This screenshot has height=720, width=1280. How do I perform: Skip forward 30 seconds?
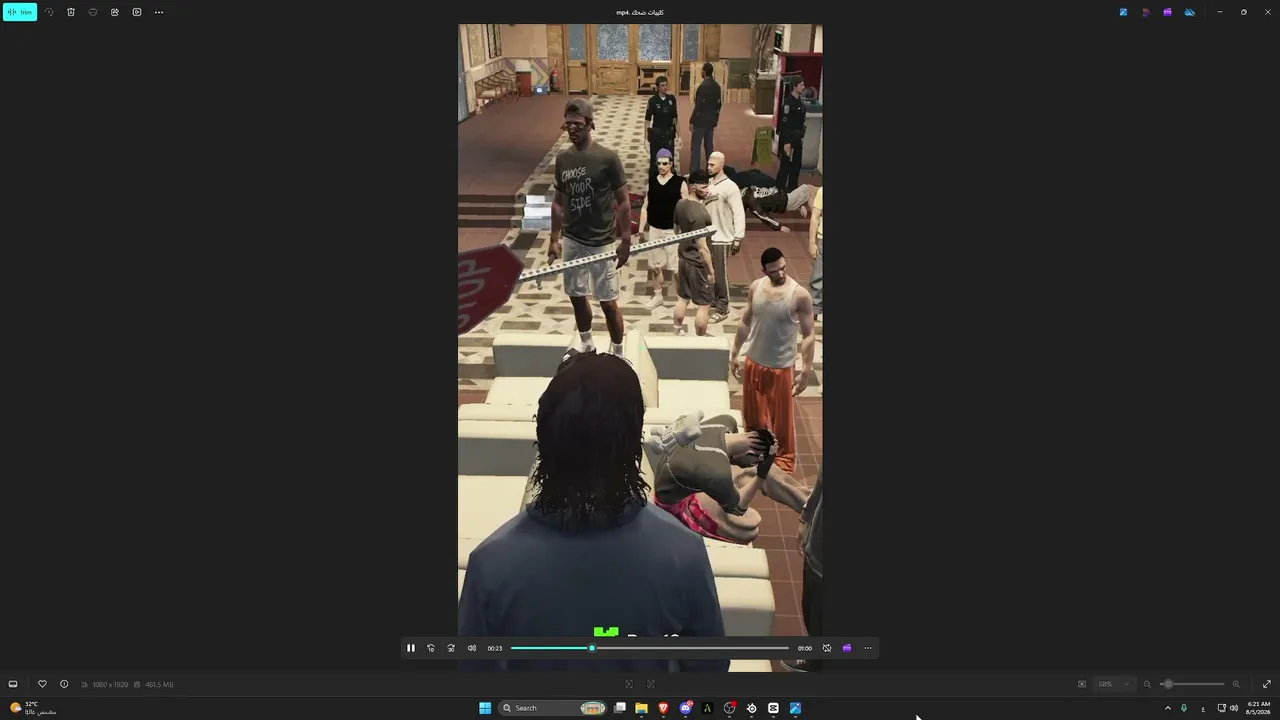[451, 648]
